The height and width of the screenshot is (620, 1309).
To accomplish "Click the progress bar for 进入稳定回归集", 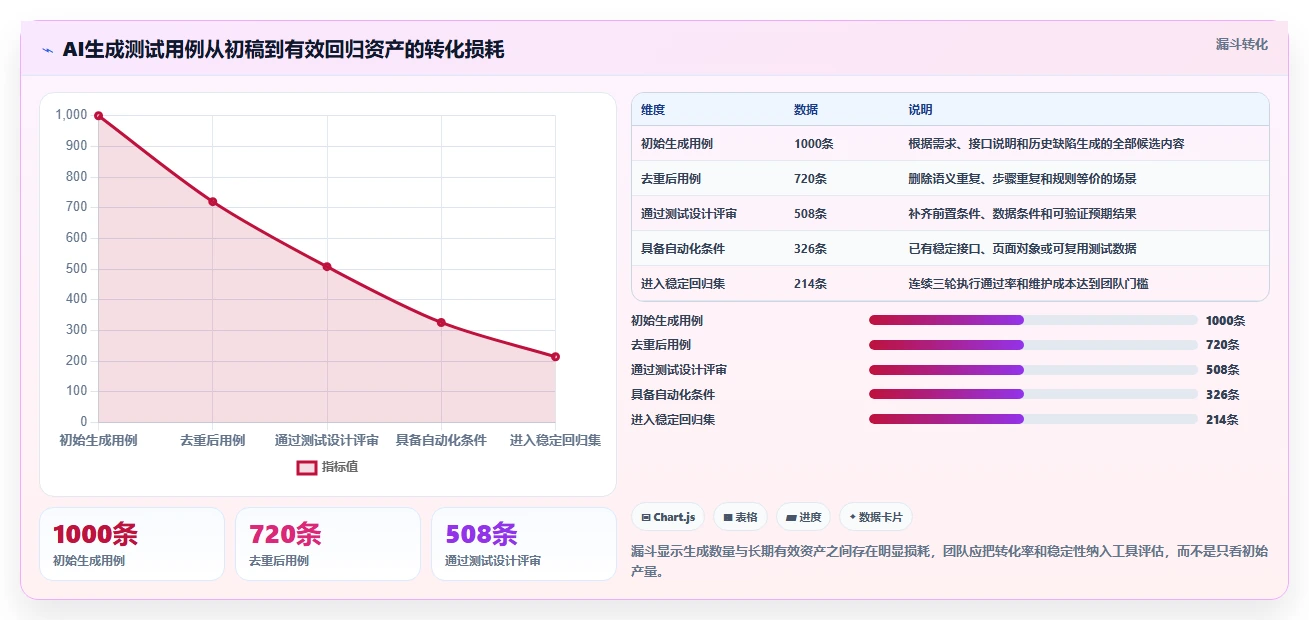I will [x=1033, y=420].
